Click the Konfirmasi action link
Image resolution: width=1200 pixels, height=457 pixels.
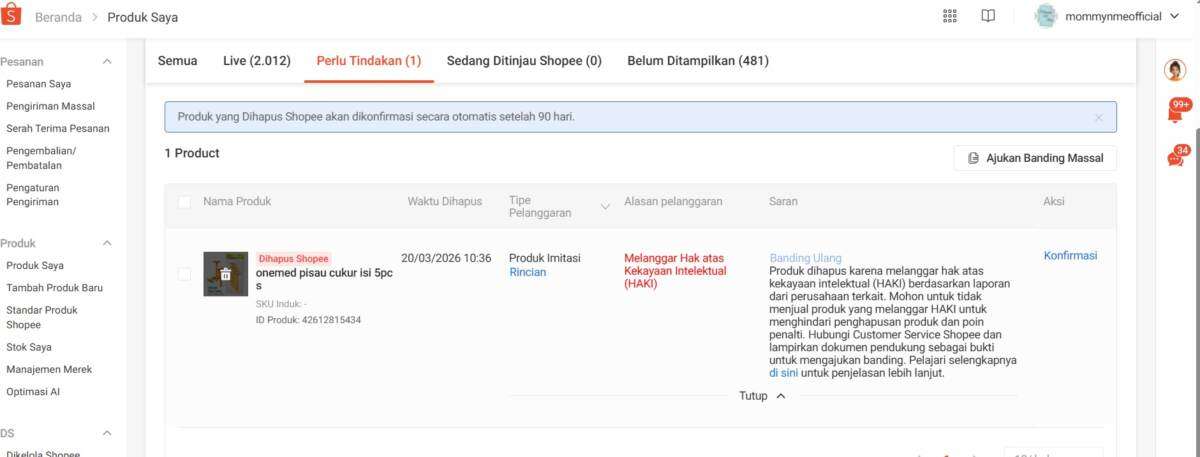tap(1070, 256)
